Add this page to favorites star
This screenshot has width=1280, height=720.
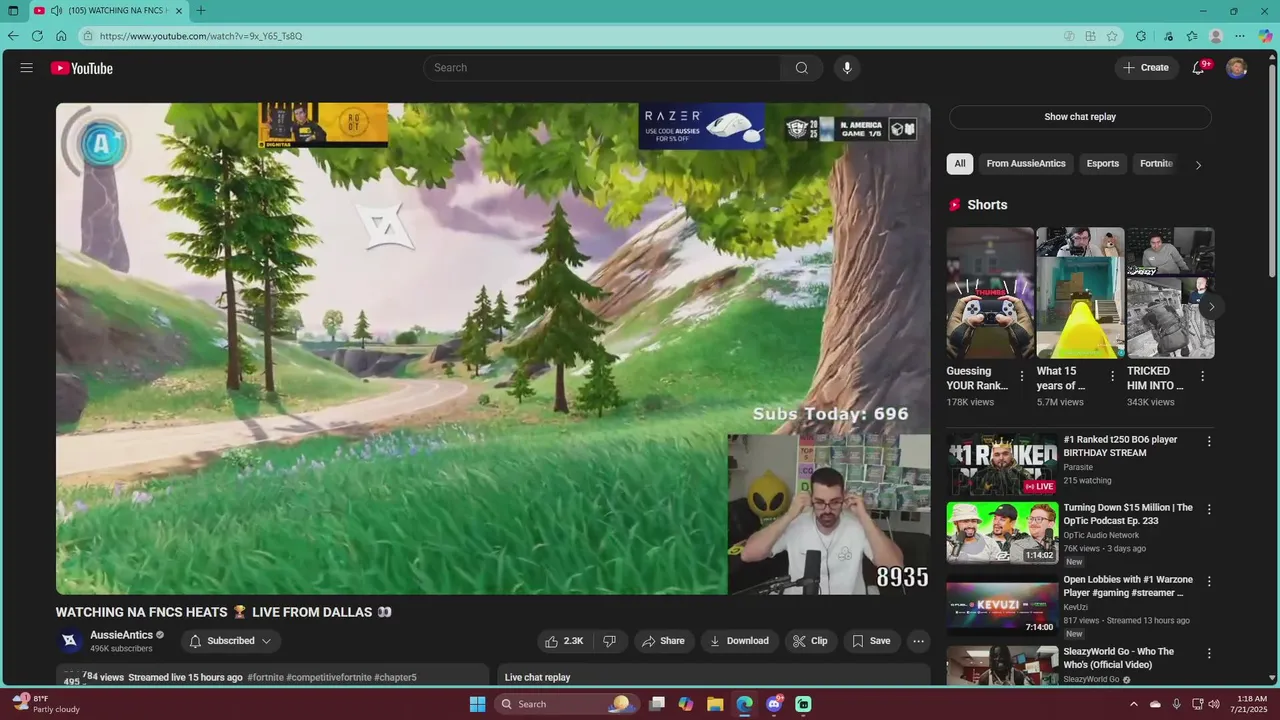[1112, 36]
